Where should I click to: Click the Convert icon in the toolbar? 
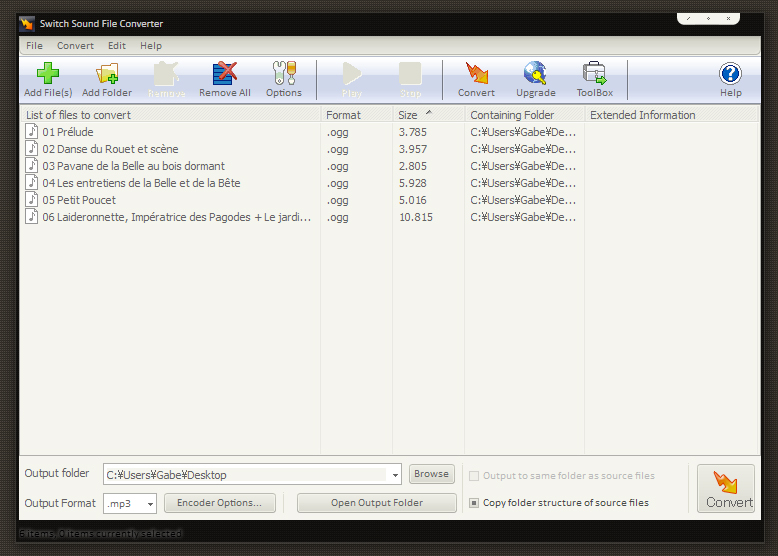tap(476, 73)
